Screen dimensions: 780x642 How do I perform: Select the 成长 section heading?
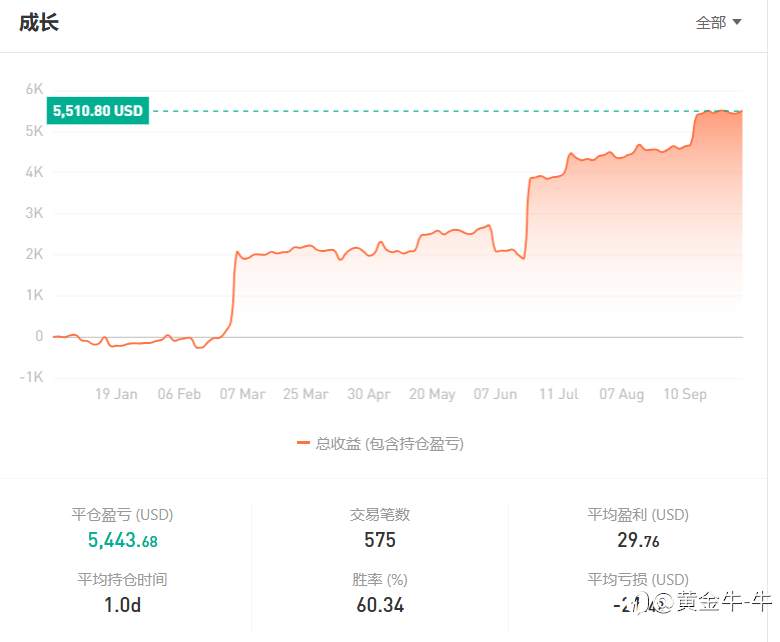tap(39, 22)
